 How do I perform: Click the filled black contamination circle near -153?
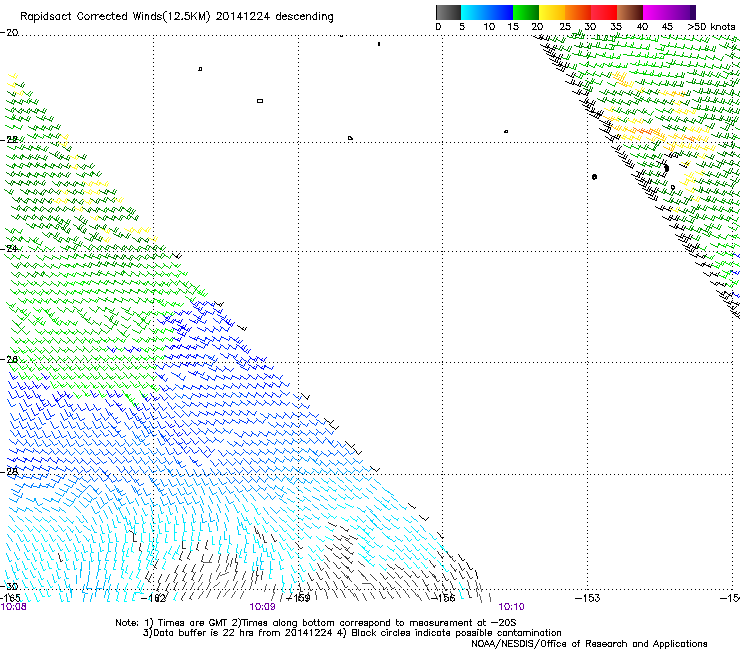[x=594, y=177]
